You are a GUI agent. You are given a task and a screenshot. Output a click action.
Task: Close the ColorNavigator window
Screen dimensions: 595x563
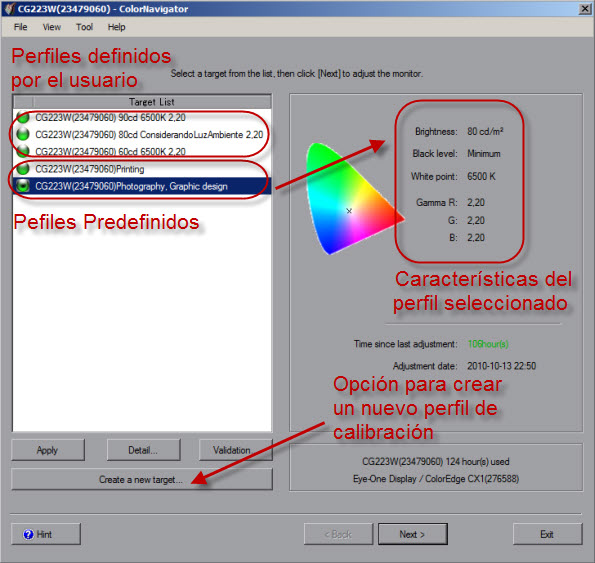pos(585,9)
